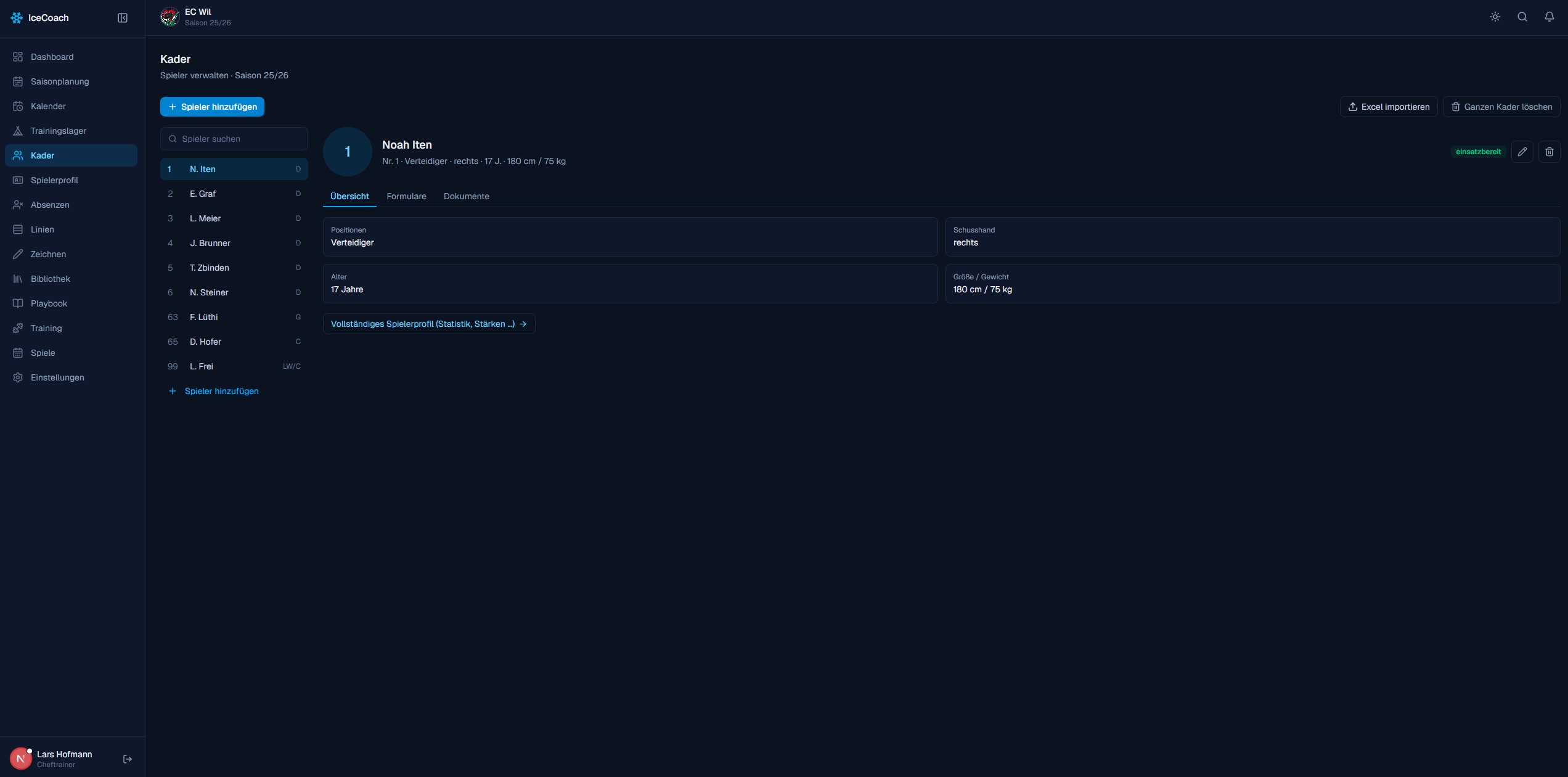
Task: Delete Noah Iten with trash icon
Action: tap(1550, 152)
